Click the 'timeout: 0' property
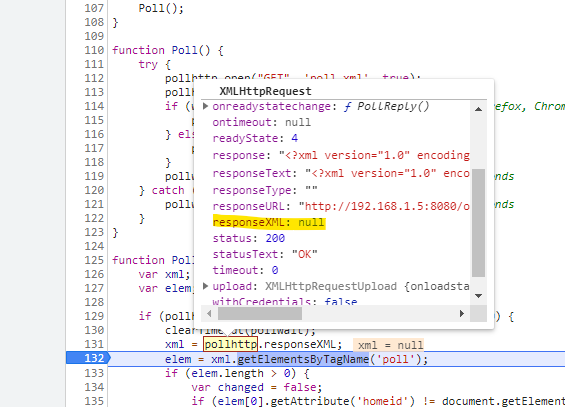This screenshot has width=565, height=407. [x=245, y=270]
